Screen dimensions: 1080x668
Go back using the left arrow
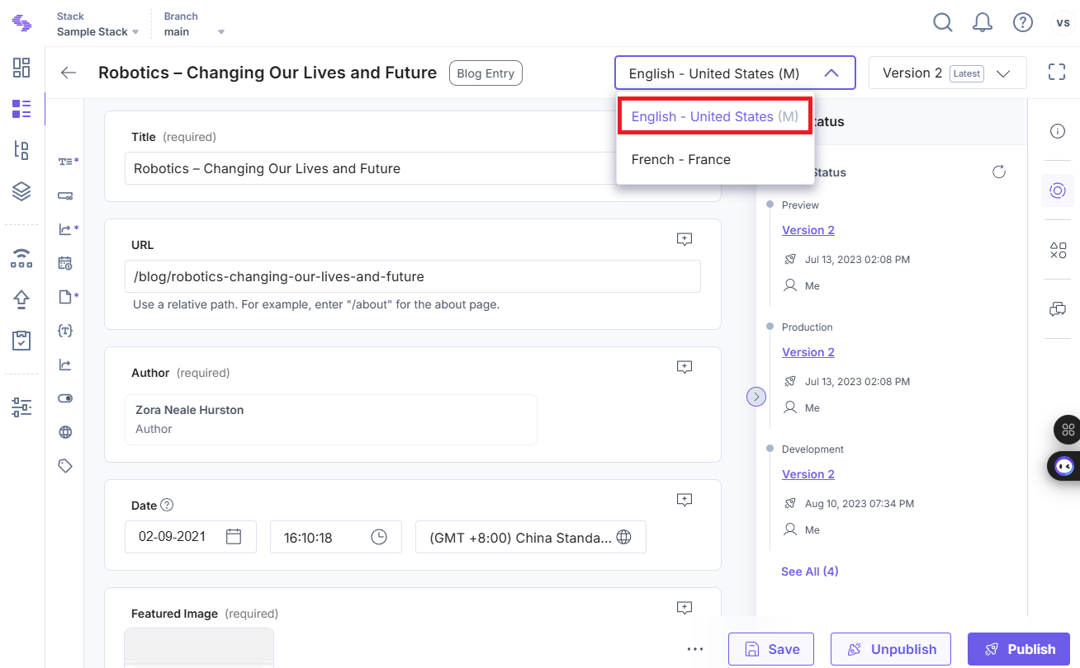click(x=68, y=73)
